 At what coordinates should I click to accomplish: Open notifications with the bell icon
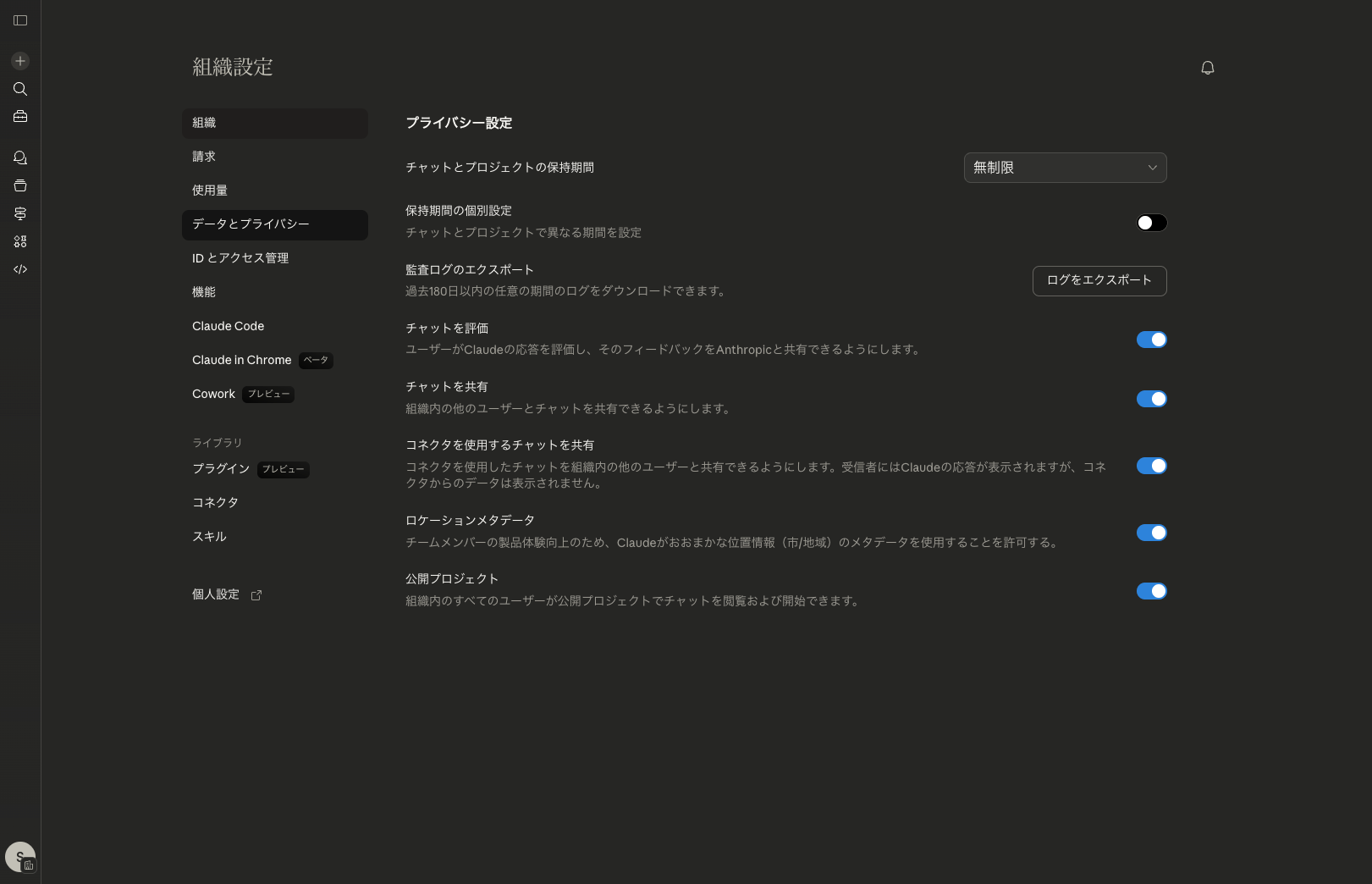(1208, 67)
